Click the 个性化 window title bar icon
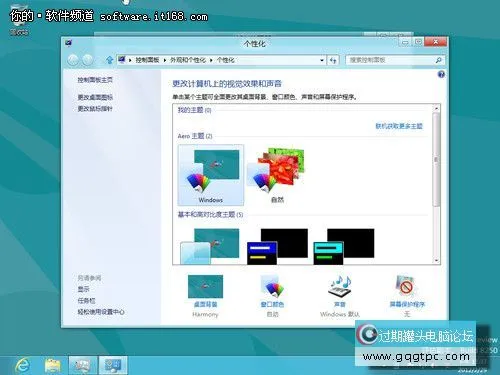The height and width of the screenshot is (375, 500). 69,43
